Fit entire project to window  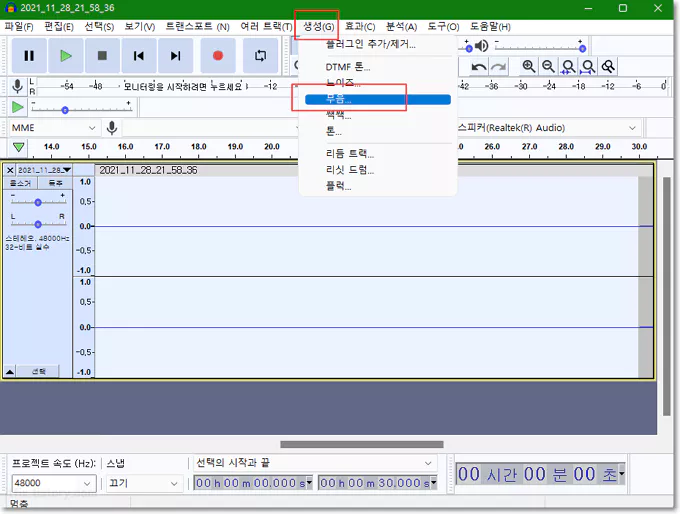click(x=588, y=66)
